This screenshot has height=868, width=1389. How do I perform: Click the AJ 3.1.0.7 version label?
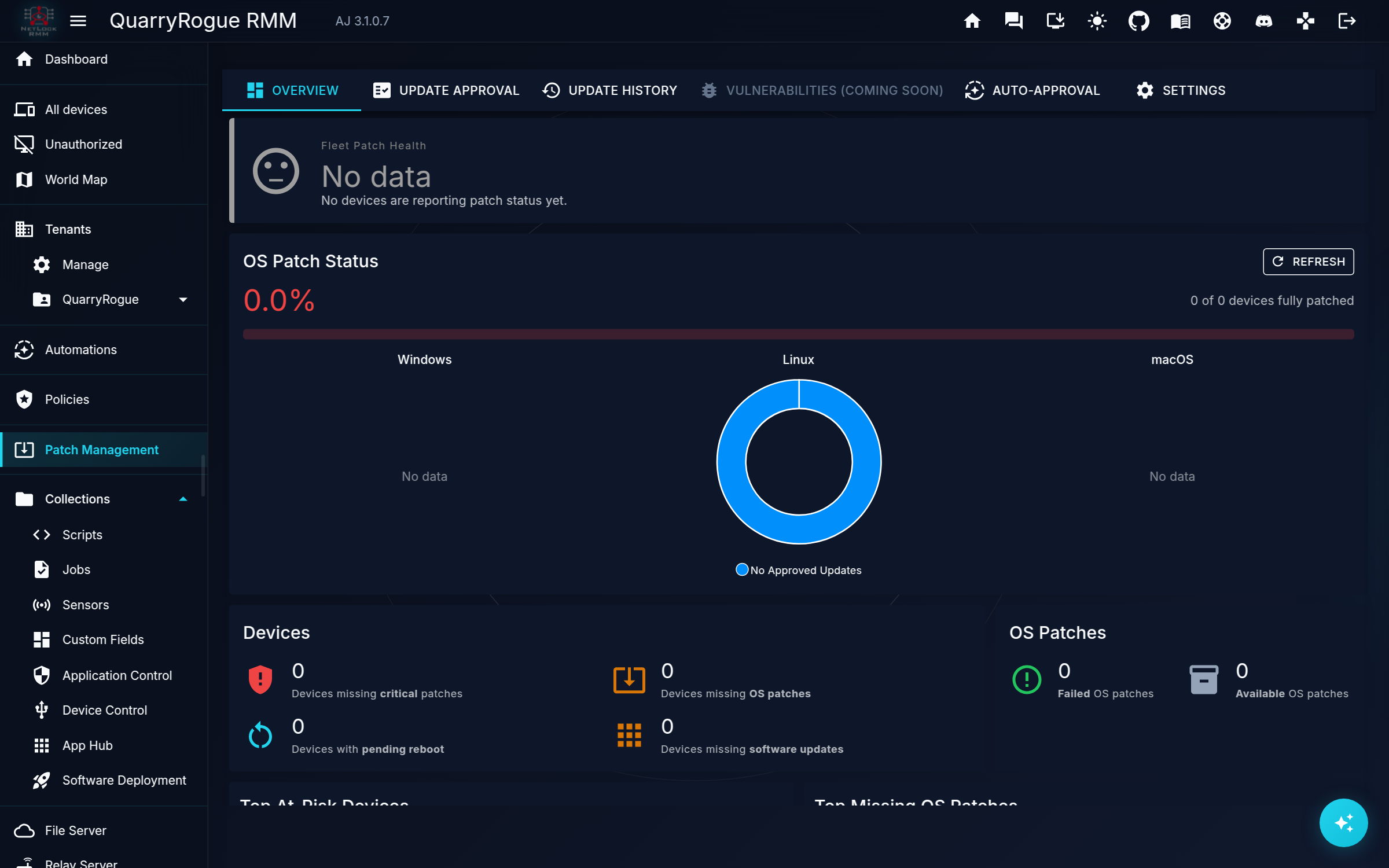[362, 21]
